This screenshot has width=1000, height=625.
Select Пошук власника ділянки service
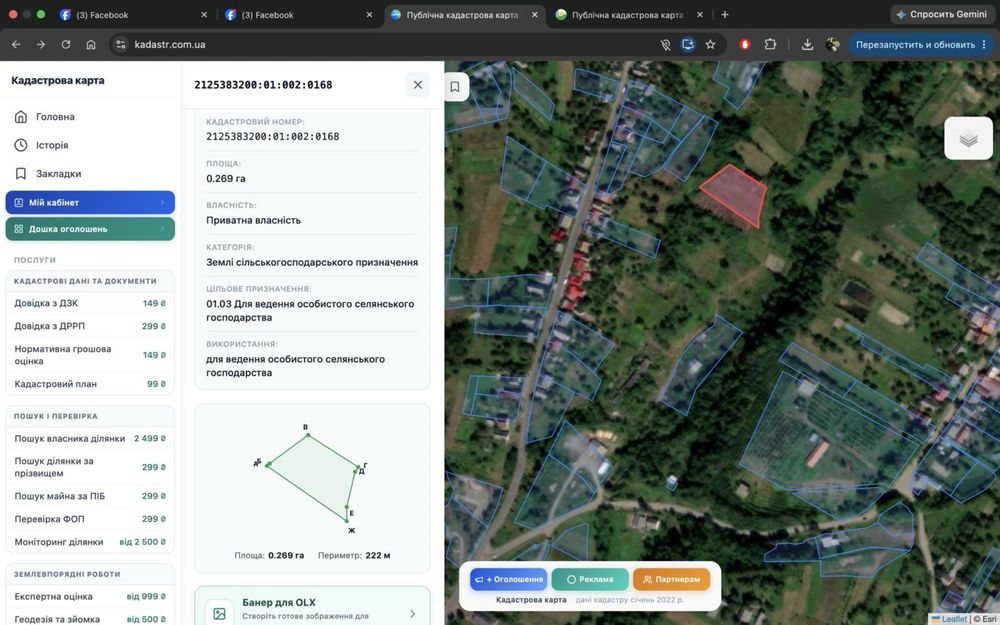point(90,439)
